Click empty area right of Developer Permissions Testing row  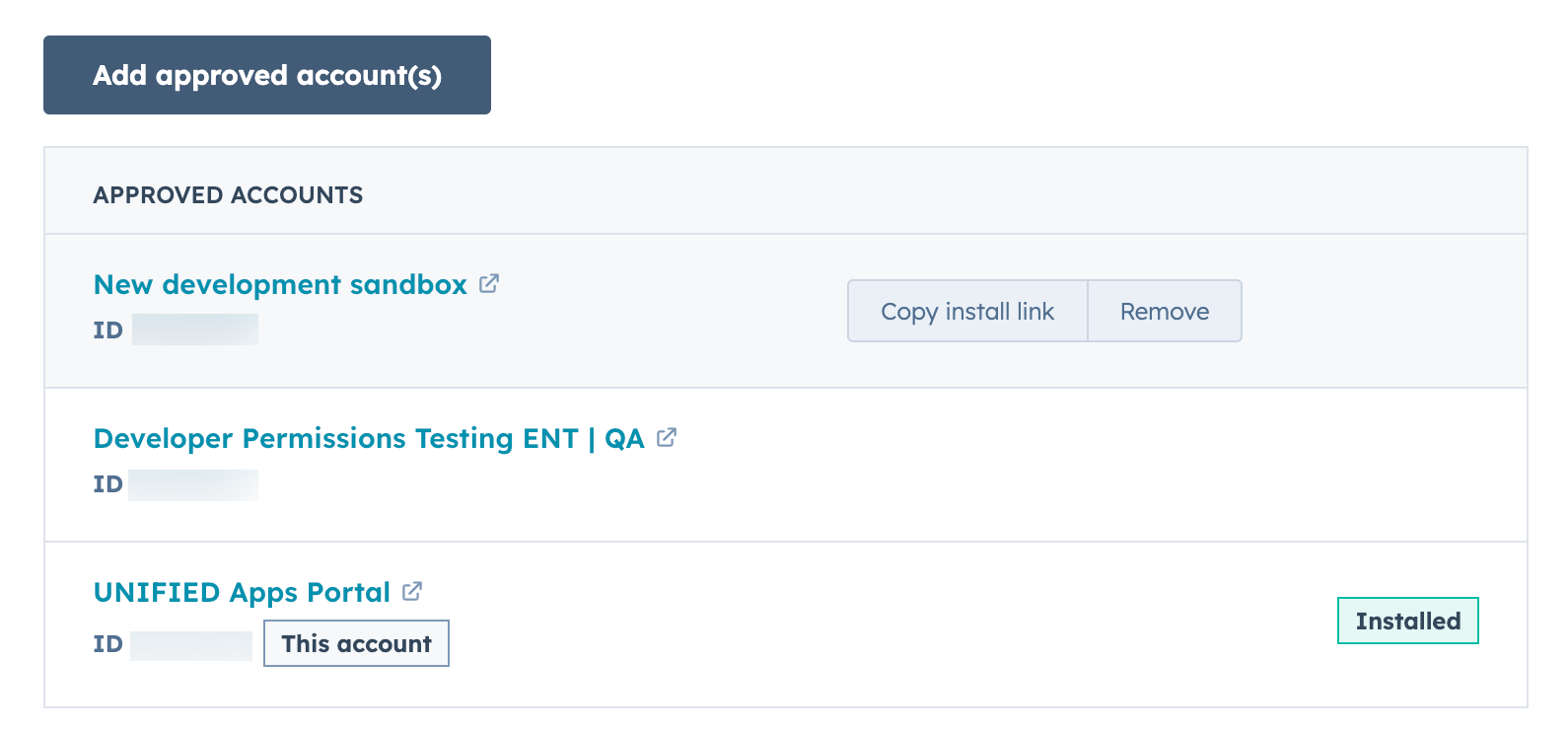click(1085, 465)
